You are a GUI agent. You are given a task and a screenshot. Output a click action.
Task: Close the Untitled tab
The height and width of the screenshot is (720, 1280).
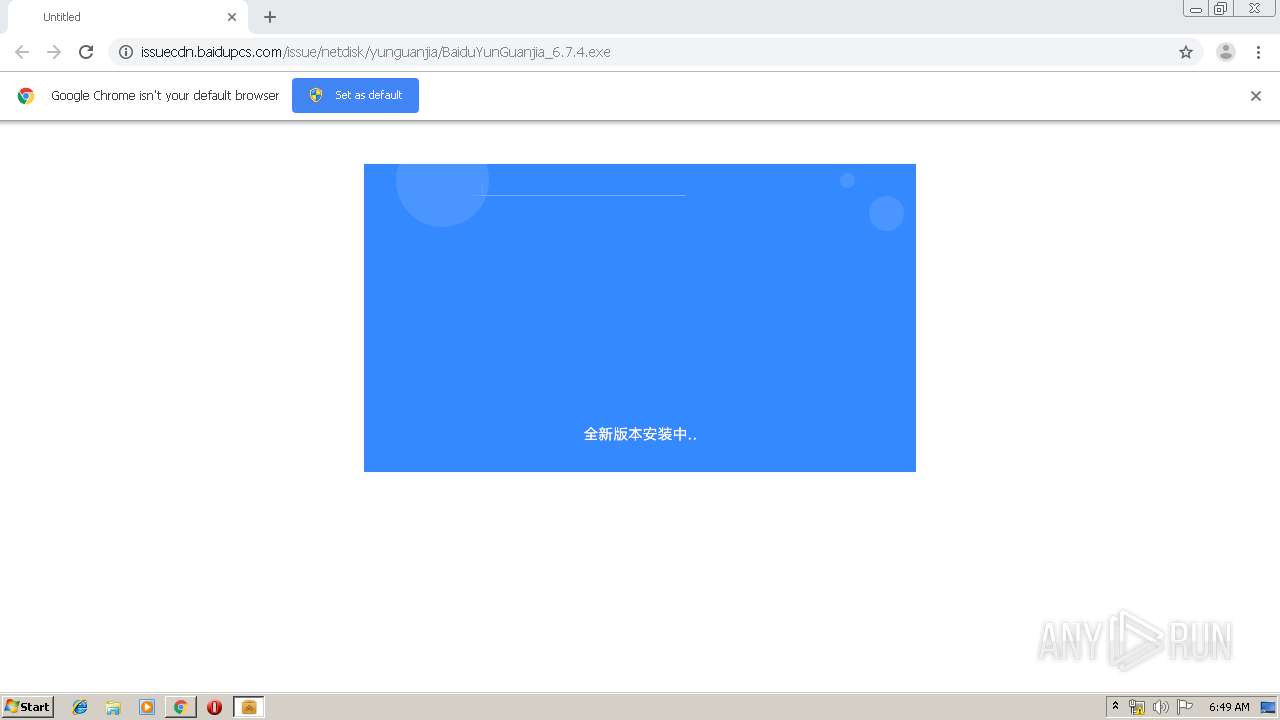[x=232, y=17]
